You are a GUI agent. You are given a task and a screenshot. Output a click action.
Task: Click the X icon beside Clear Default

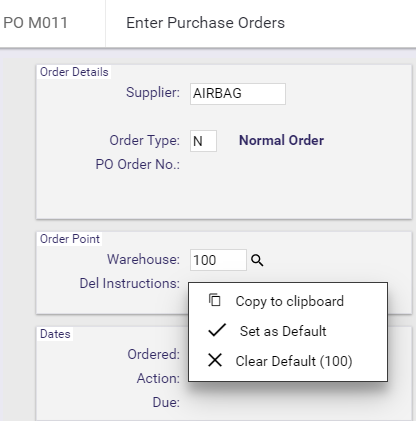[215, 360]
